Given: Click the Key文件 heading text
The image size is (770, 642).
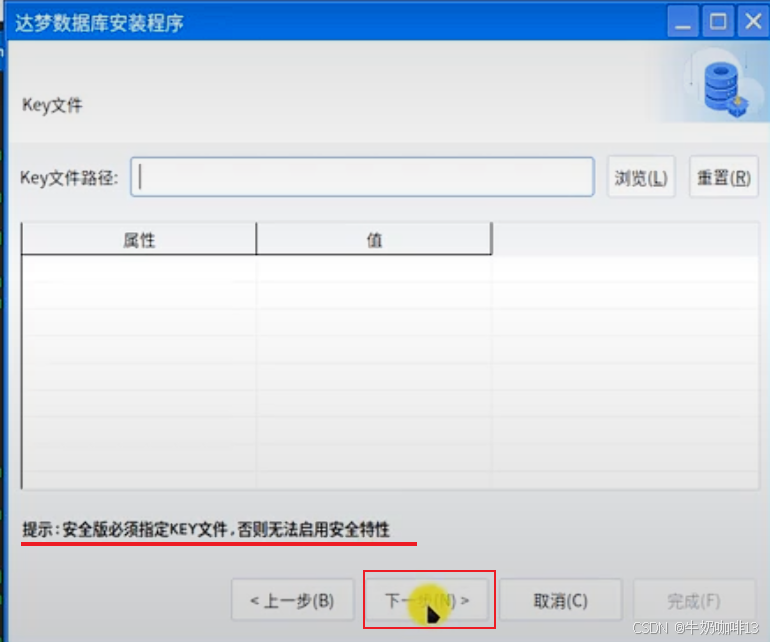Looking at the screenshot, I should (52, 105).
